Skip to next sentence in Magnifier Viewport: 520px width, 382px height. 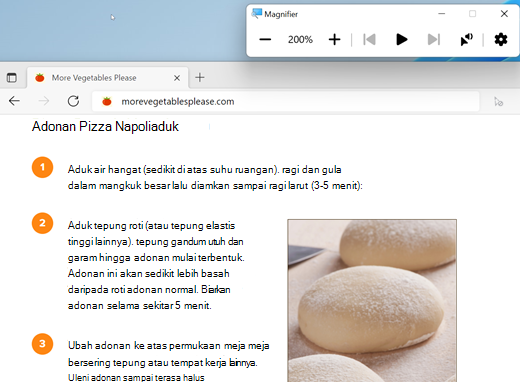click(434, 40)
